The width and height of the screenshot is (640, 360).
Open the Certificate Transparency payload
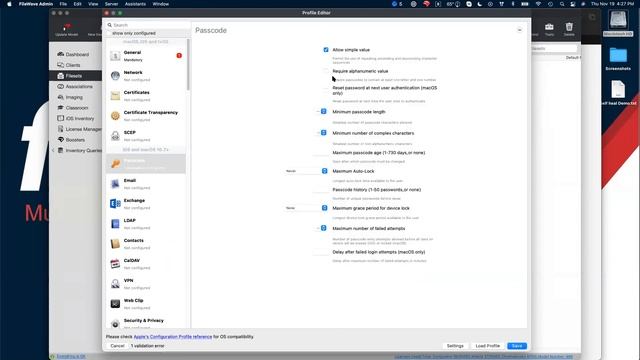(x=146, y=116)
